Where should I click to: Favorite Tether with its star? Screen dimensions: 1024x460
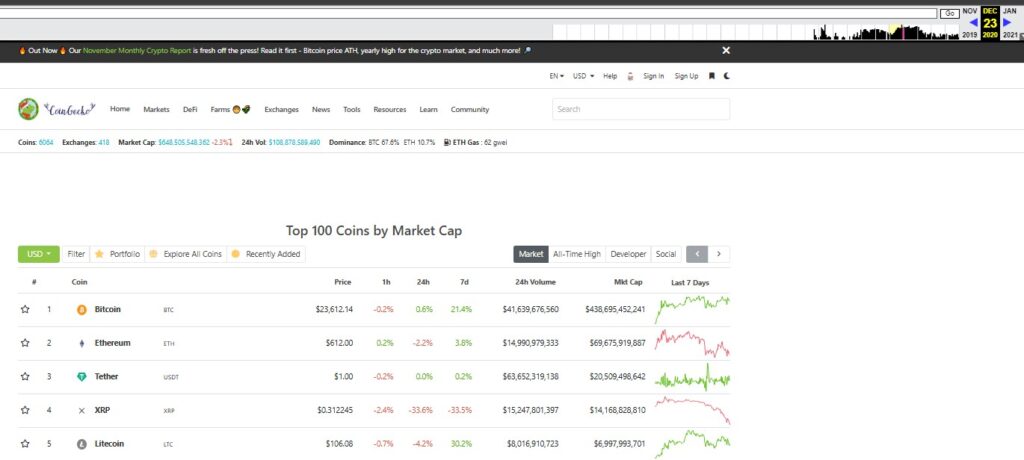coord(25,376)
